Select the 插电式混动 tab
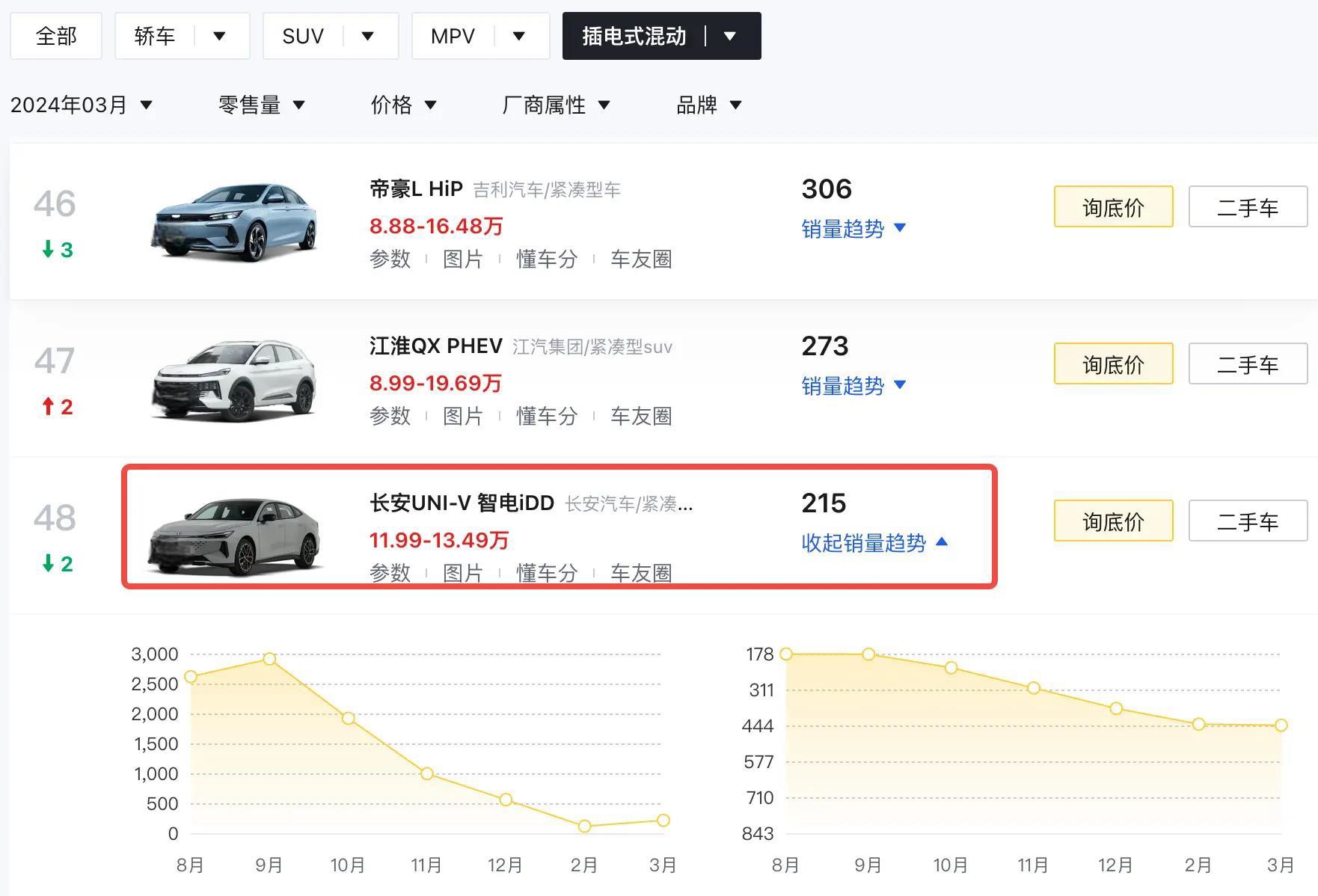The width and height of the screenshot is (1318, 896). 634,36
